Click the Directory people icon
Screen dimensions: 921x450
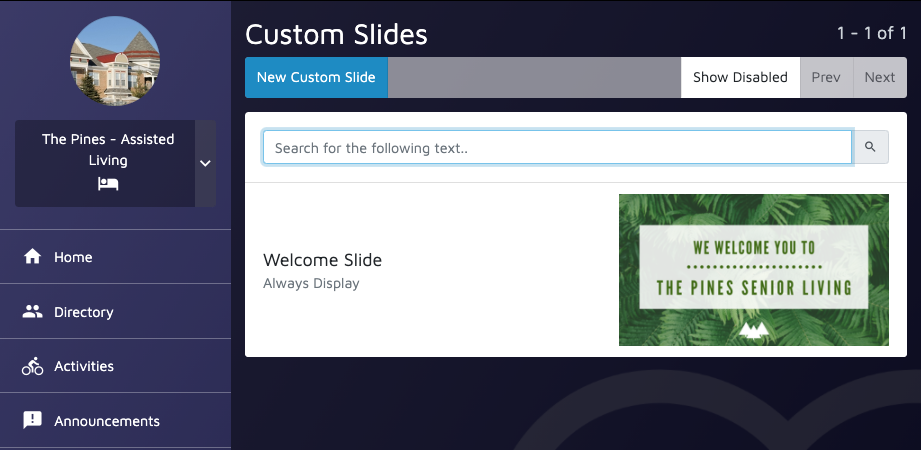click(x=32, y=312)
